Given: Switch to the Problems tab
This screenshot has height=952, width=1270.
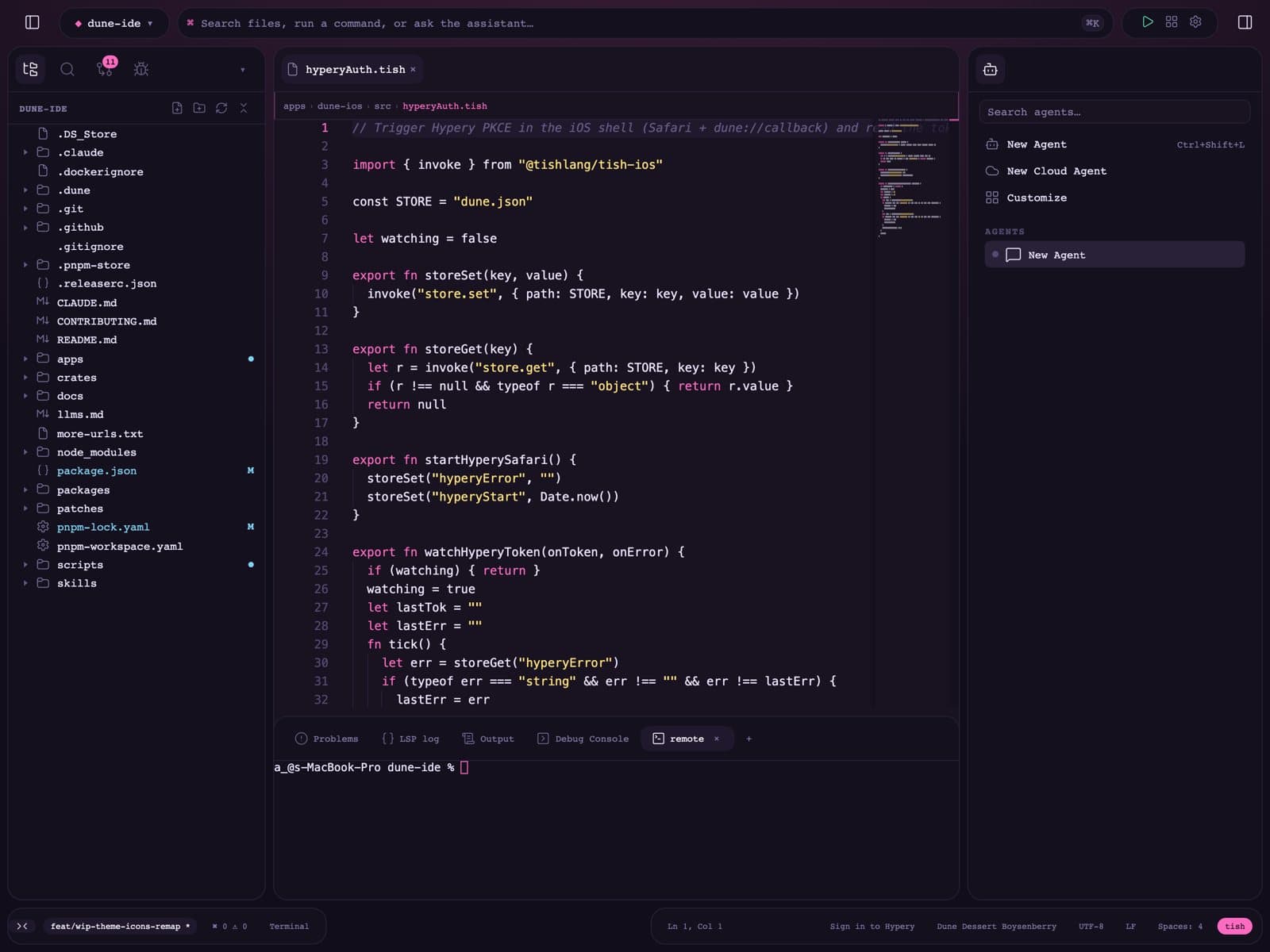Looking at the screenshot, I should (327, 739).
